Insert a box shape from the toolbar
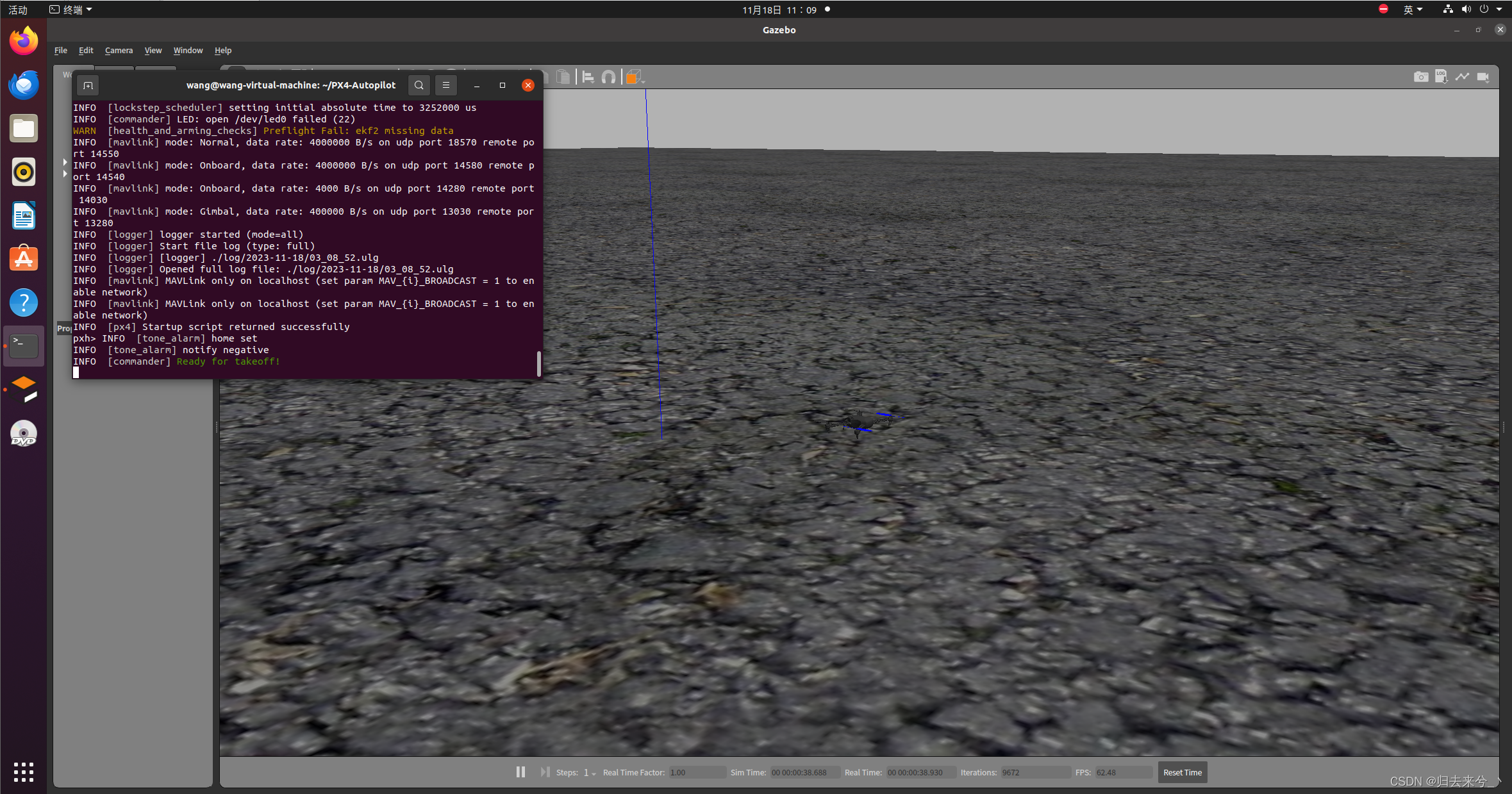The width and height of the screenshot is (1512, 794). coord(633,76)
